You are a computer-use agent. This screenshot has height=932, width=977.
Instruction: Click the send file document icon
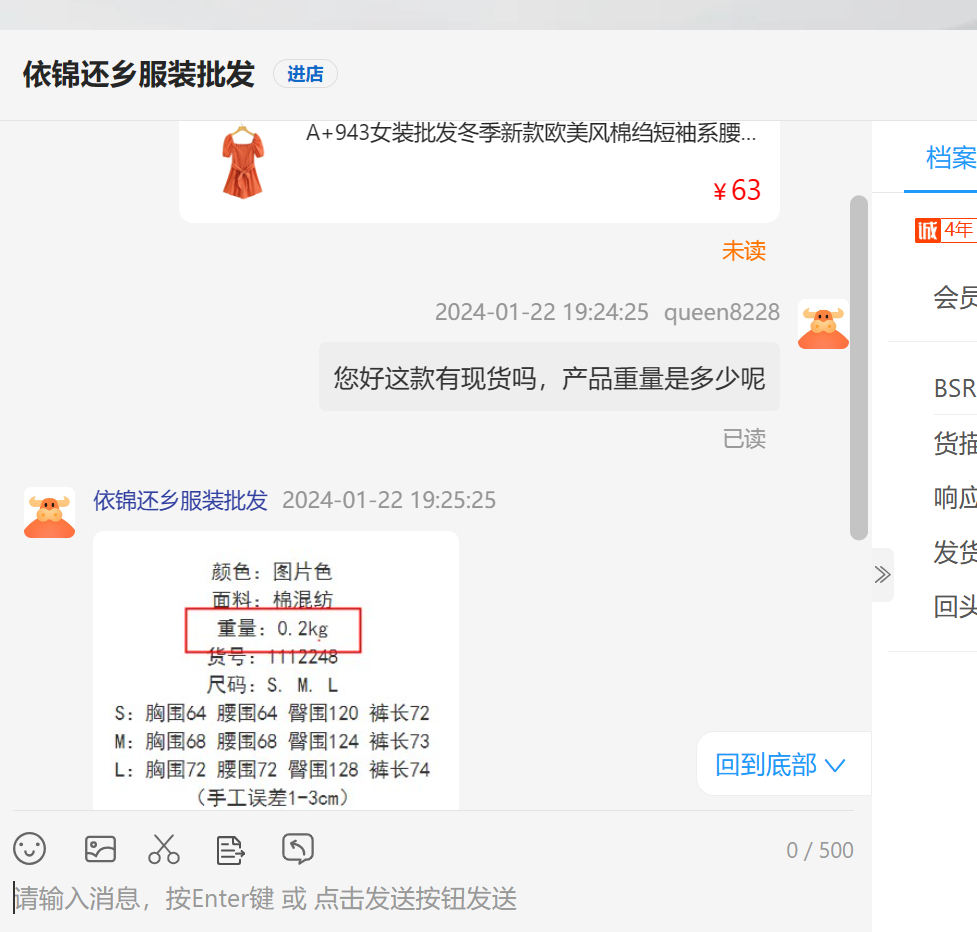coord(231,850)
